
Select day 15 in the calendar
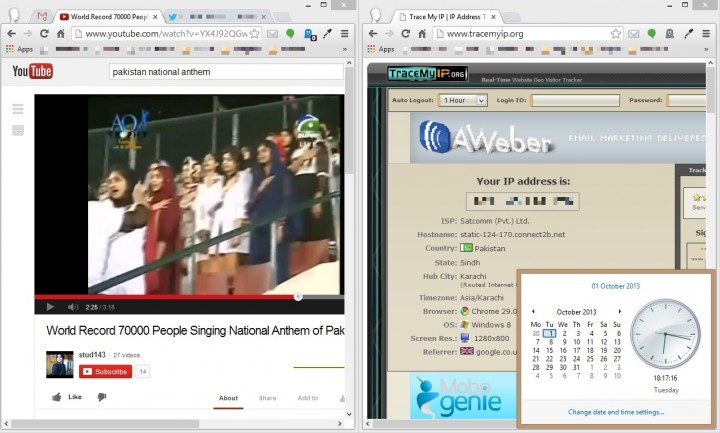[550, 350]
